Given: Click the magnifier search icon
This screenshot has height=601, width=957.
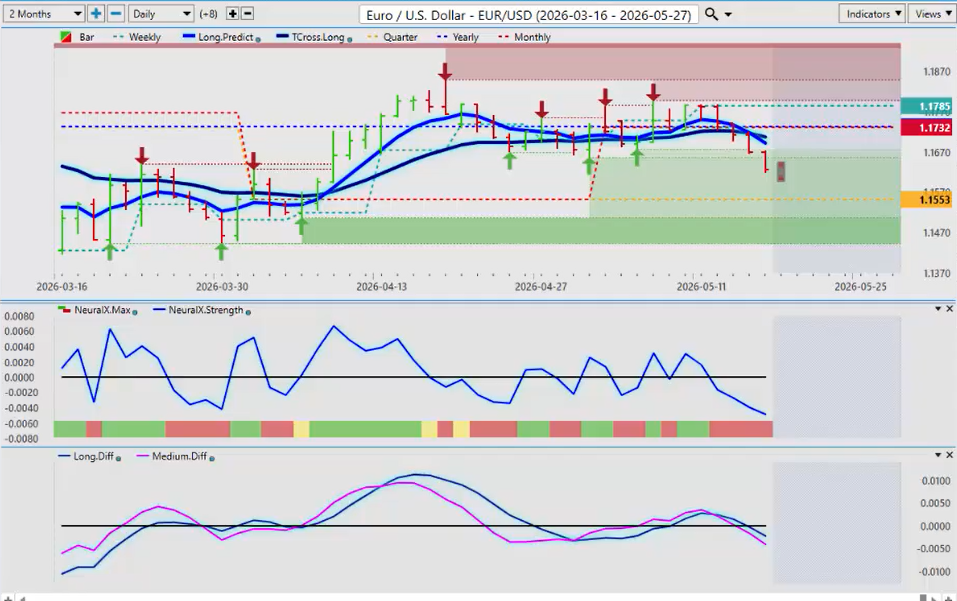Looking at the screenshot, I should (711, 14).
